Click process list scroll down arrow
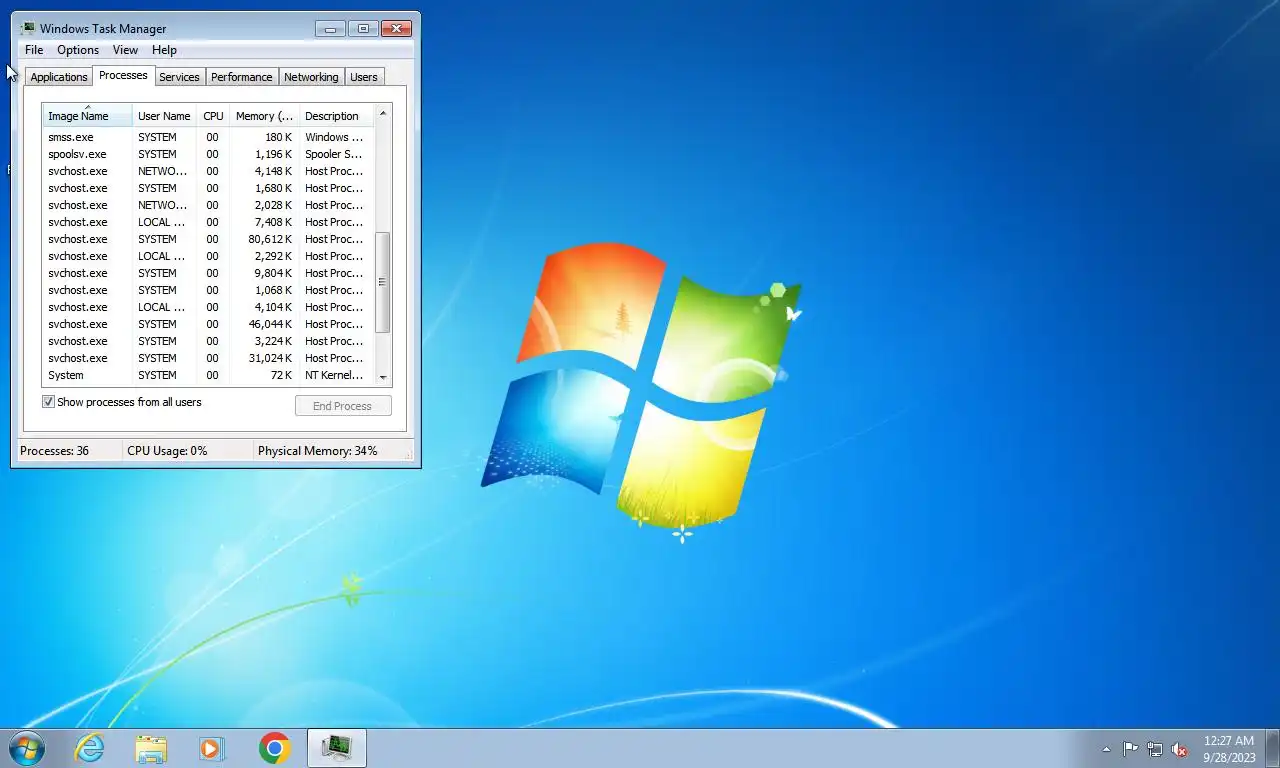The image size is (1280, 768). coord(382,377)
